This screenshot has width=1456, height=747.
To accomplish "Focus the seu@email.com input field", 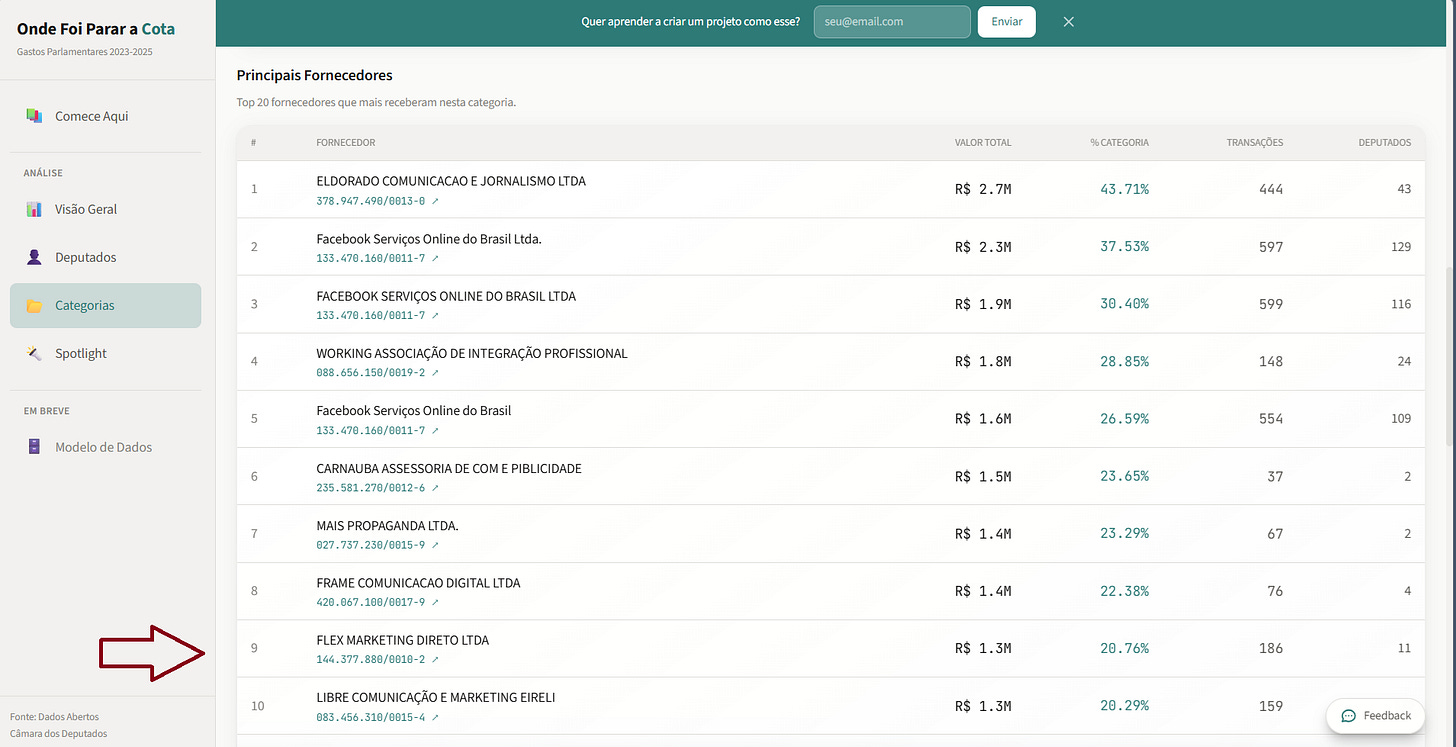I will pyautogui.click(x=892, y=21).
